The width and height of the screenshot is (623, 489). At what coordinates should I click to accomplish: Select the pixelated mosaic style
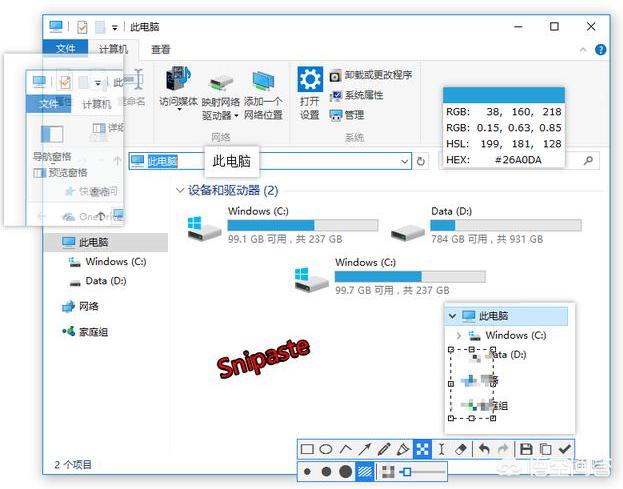388,472
